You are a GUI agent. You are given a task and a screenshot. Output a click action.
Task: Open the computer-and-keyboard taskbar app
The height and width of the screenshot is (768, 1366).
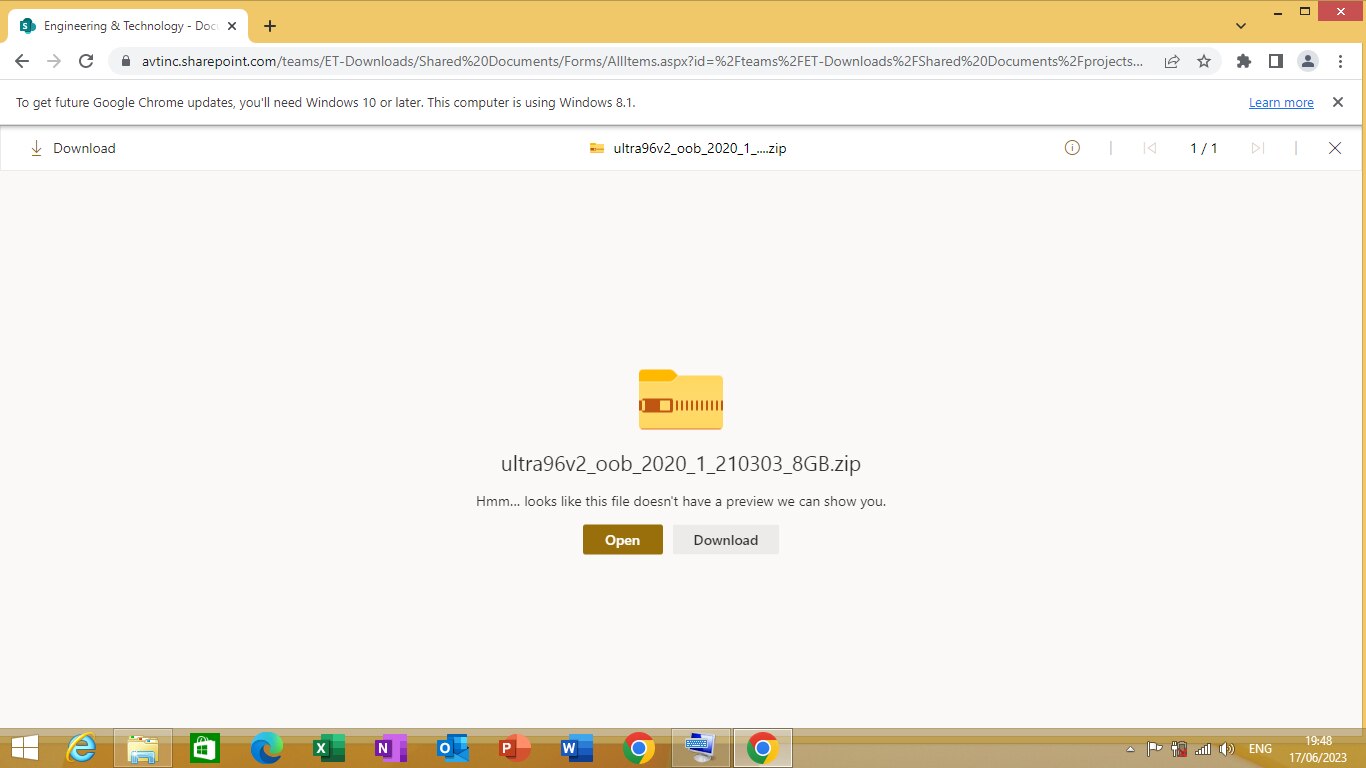pyautogui.click(x=701, y=748)
